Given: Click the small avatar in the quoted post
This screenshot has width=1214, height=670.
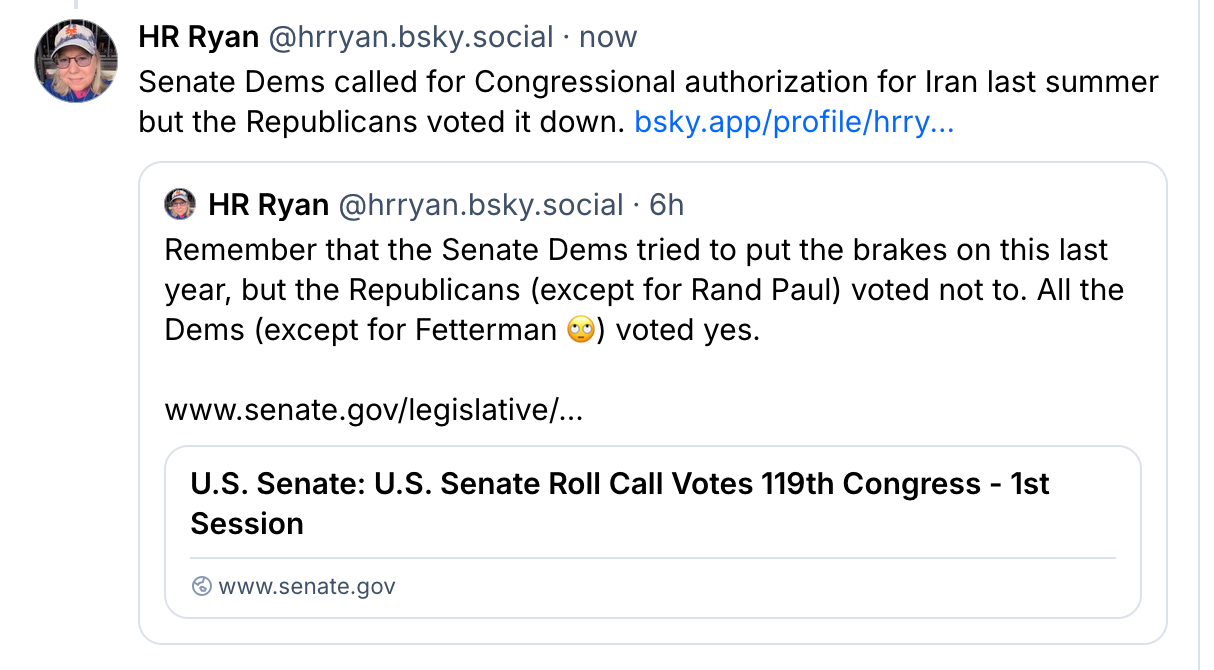Looking at the screenshot, I should click(180, 205).
